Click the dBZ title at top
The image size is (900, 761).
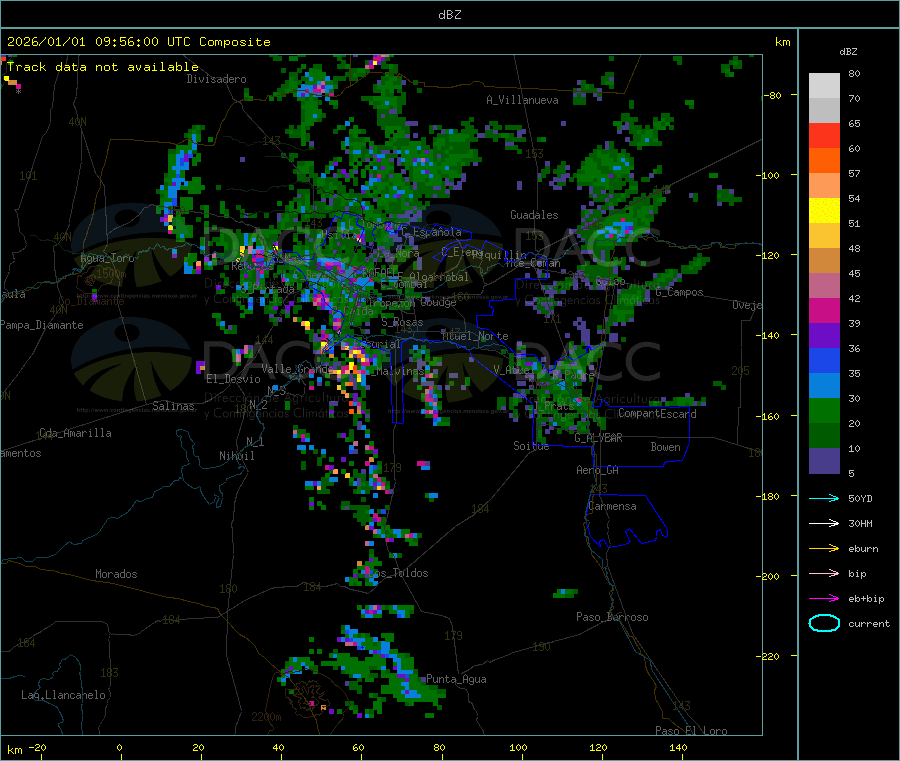pyautogui.click(x=449, y=15)
